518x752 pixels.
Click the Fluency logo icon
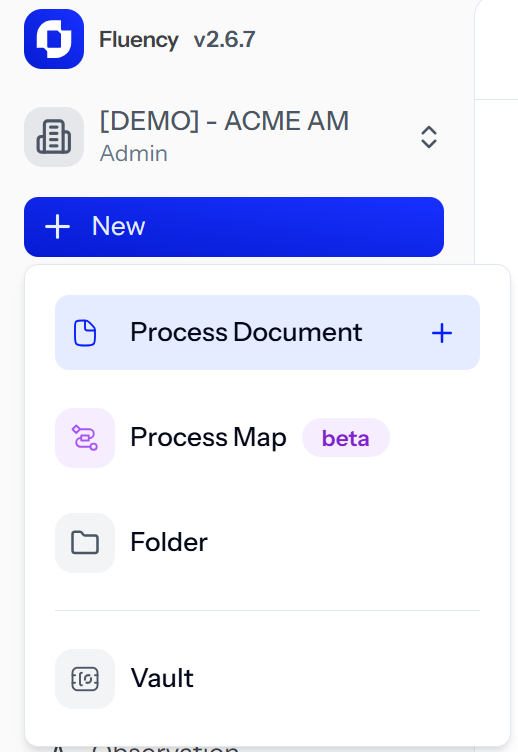pos(54,39)
